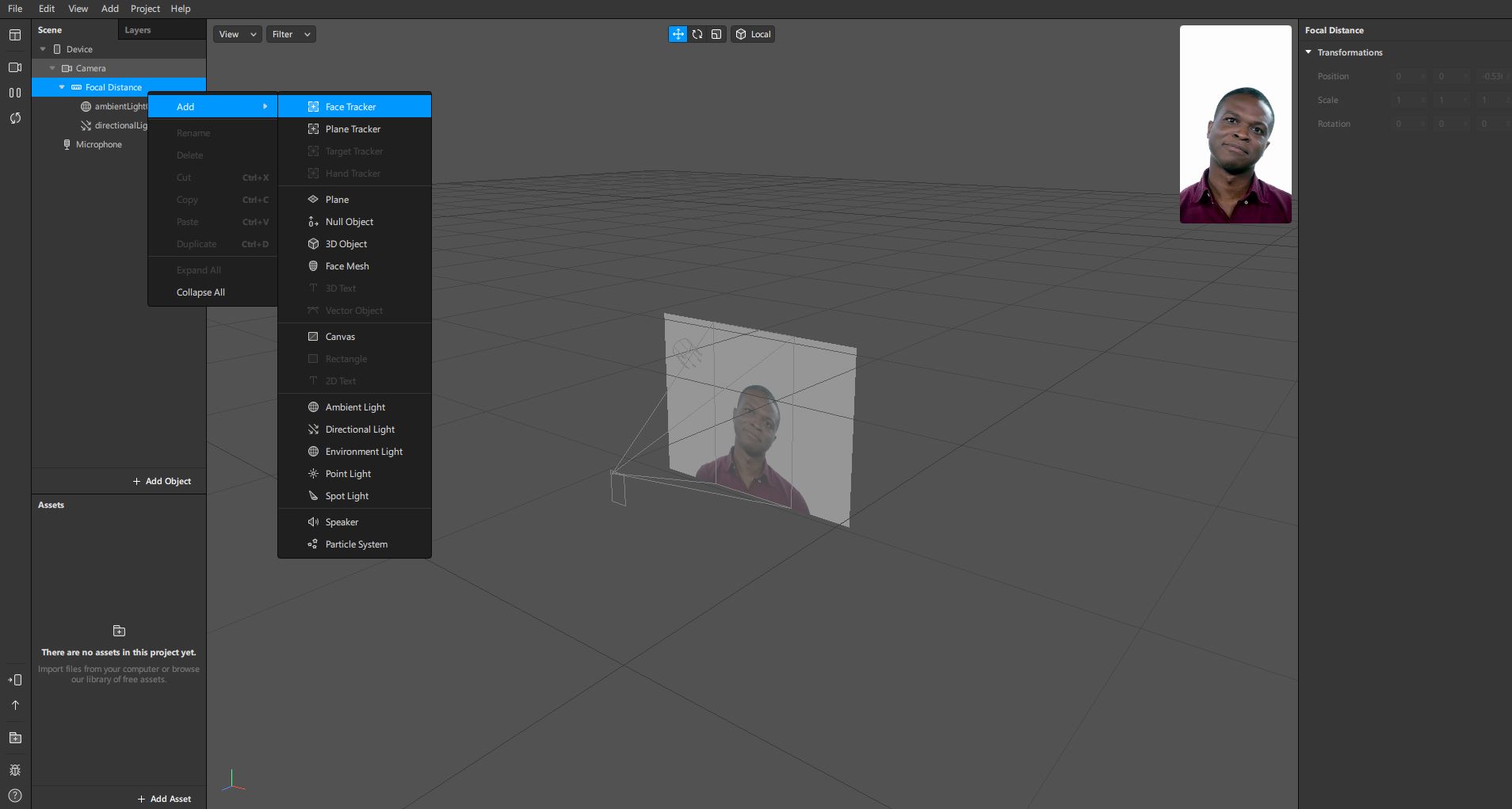Image resolution: width=1512 pixels, height=809 pixels.
Task: Add an Environment Light
Action: tap(354, 452)
